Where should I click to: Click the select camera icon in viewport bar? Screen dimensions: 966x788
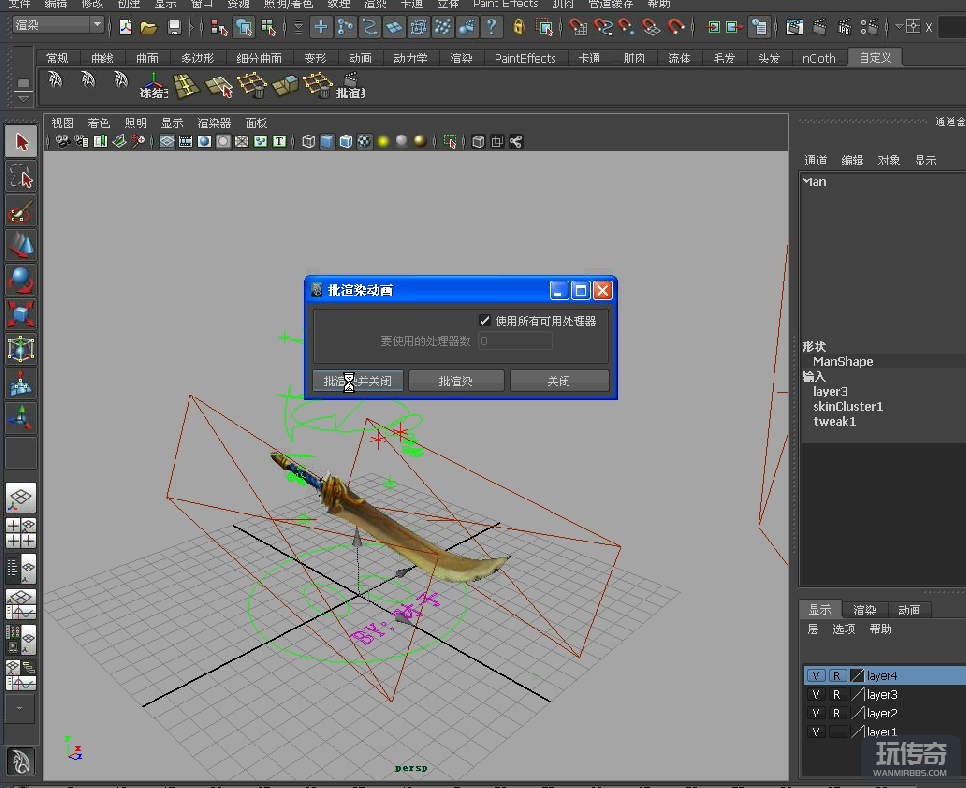(62, 142)
